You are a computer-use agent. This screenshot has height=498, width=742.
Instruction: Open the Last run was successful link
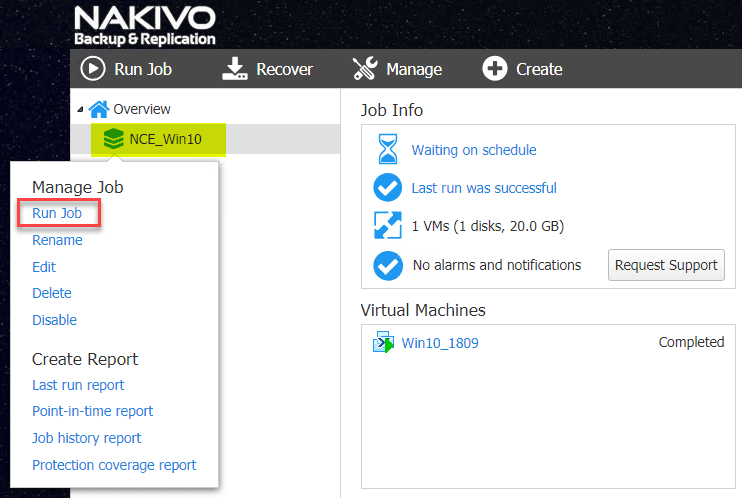484,188
